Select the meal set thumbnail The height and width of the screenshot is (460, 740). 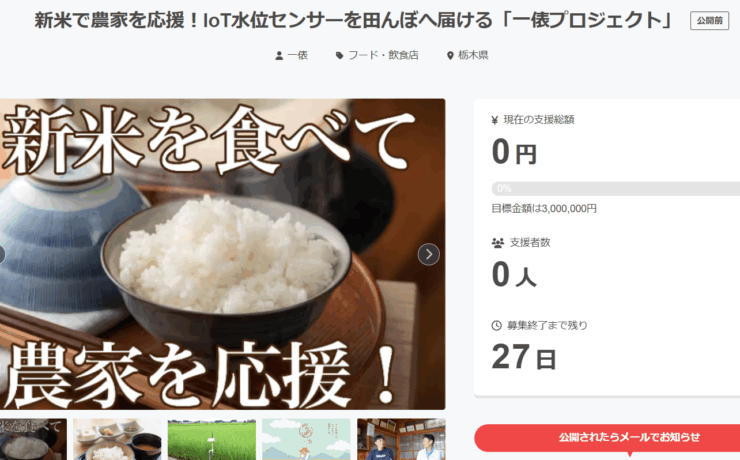click(117, 439)
